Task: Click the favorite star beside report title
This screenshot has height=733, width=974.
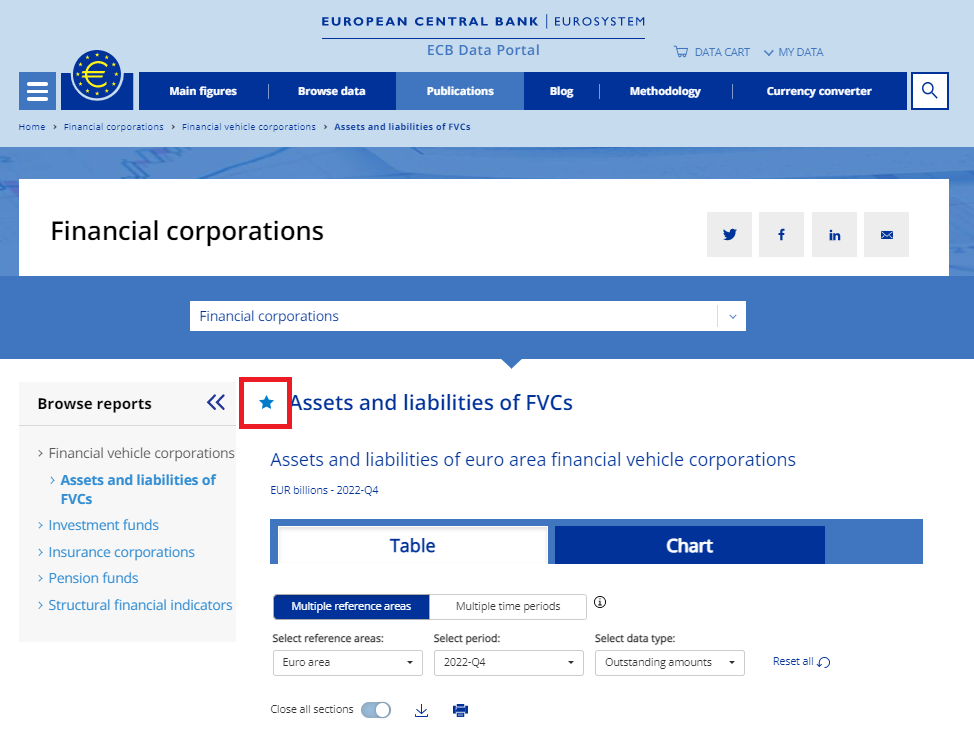Action: coord(266,403)
